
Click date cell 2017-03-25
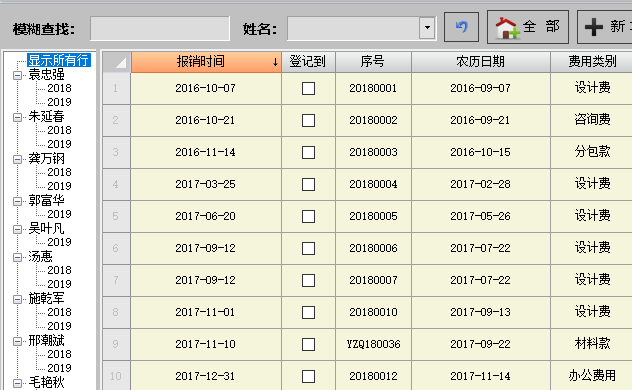(206, 184)
